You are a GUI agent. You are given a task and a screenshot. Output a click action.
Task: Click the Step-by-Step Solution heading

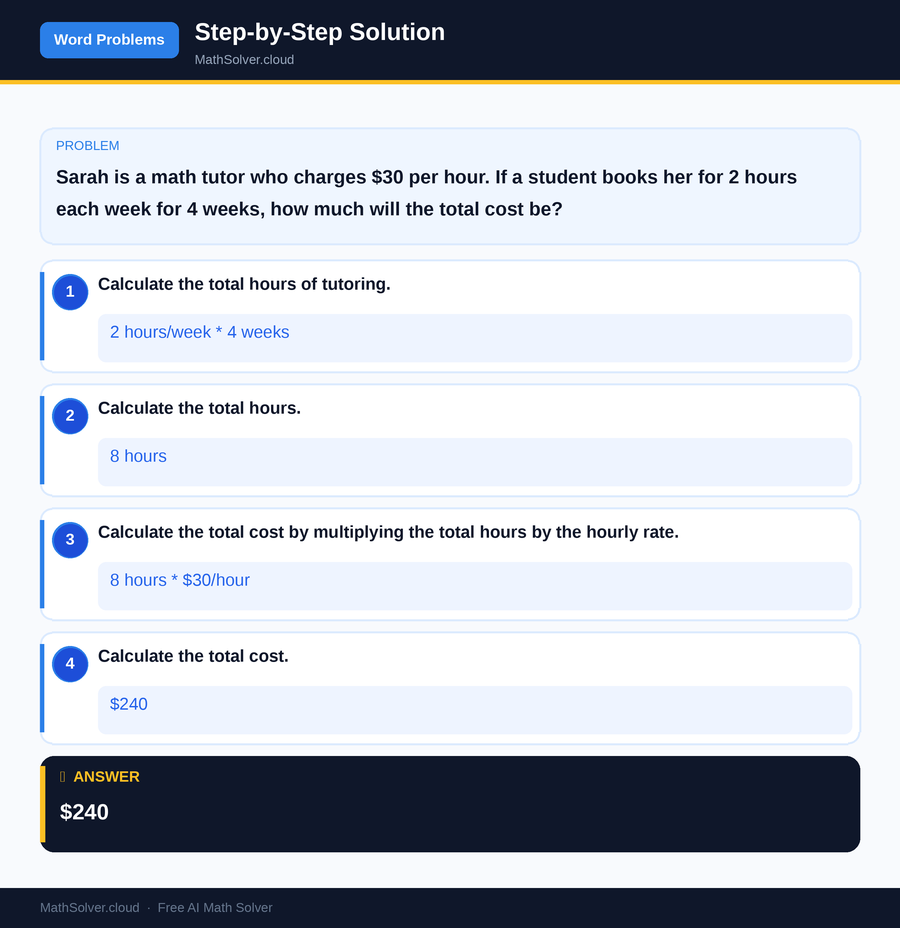pyautogui.click(x=319, y=32)
